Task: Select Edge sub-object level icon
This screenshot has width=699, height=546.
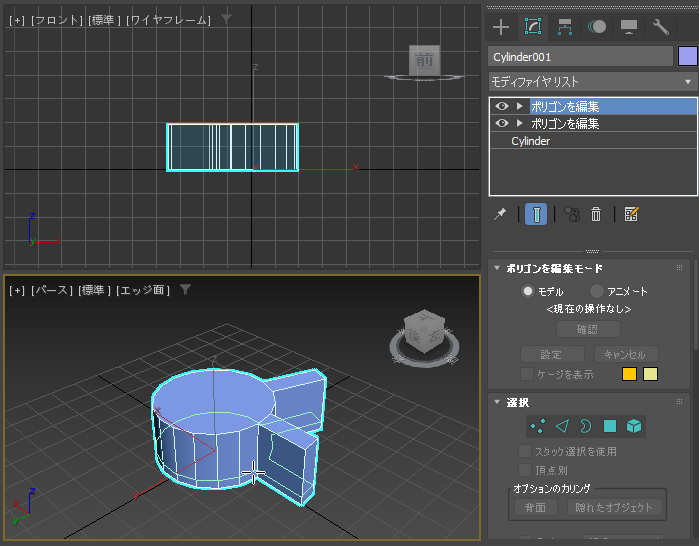Action: click(562, 427)
